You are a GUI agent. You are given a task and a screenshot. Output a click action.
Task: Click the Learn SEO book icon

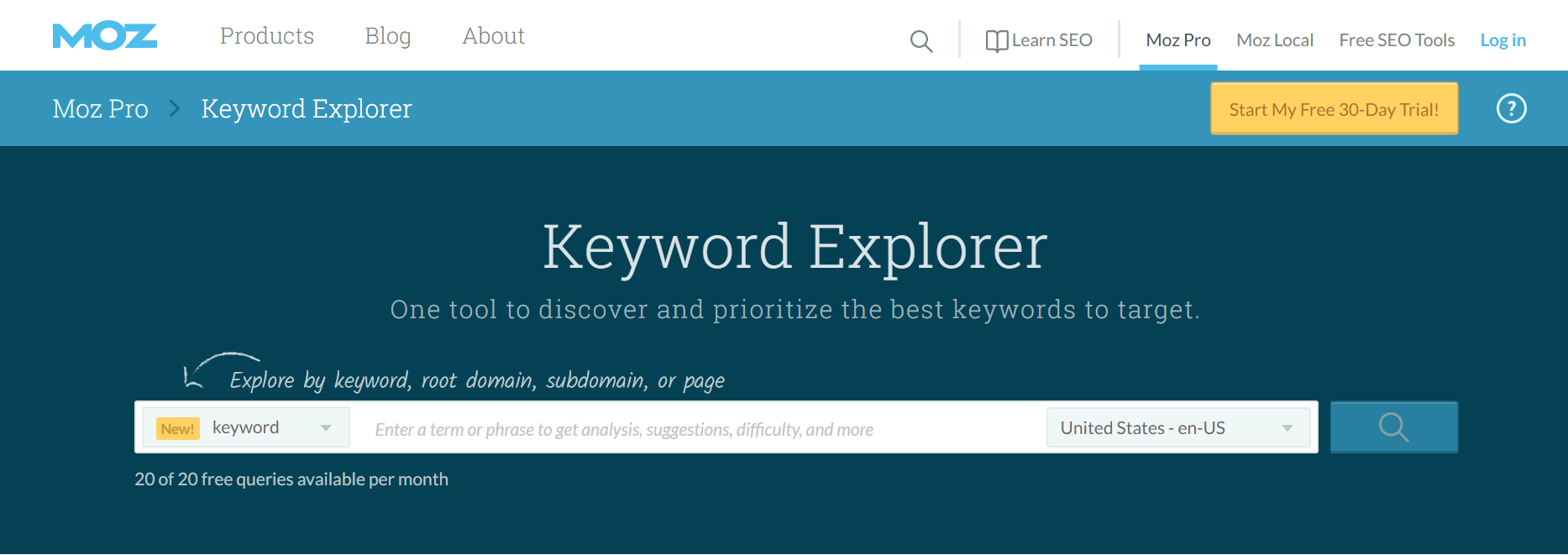coord(997,41)
